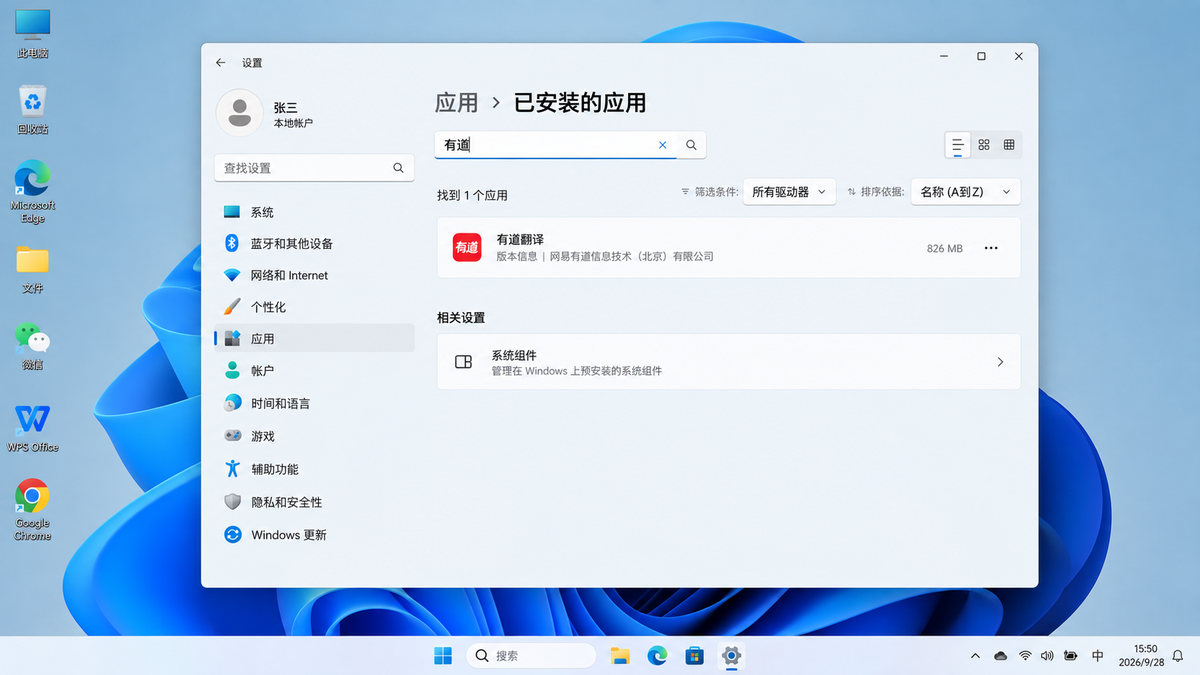Image resolution: width=1200 pixels, height=675 pixels.
Task: Open 辅助功能 settings page
Action: [x=314, y=469]
